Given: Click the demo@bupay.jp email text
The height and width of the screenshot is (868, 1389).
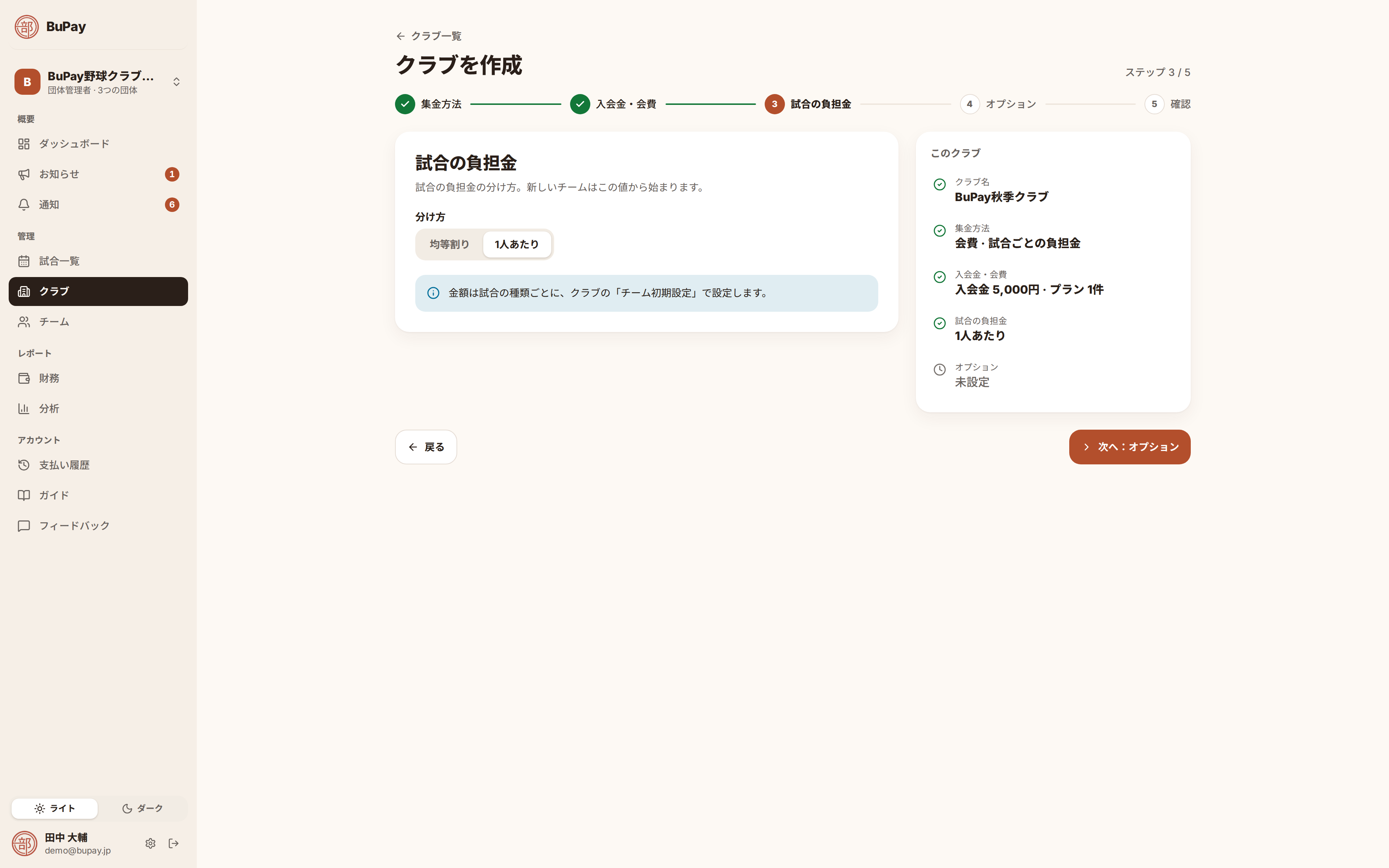Looking at the screenshot, I should pos(78,851).
